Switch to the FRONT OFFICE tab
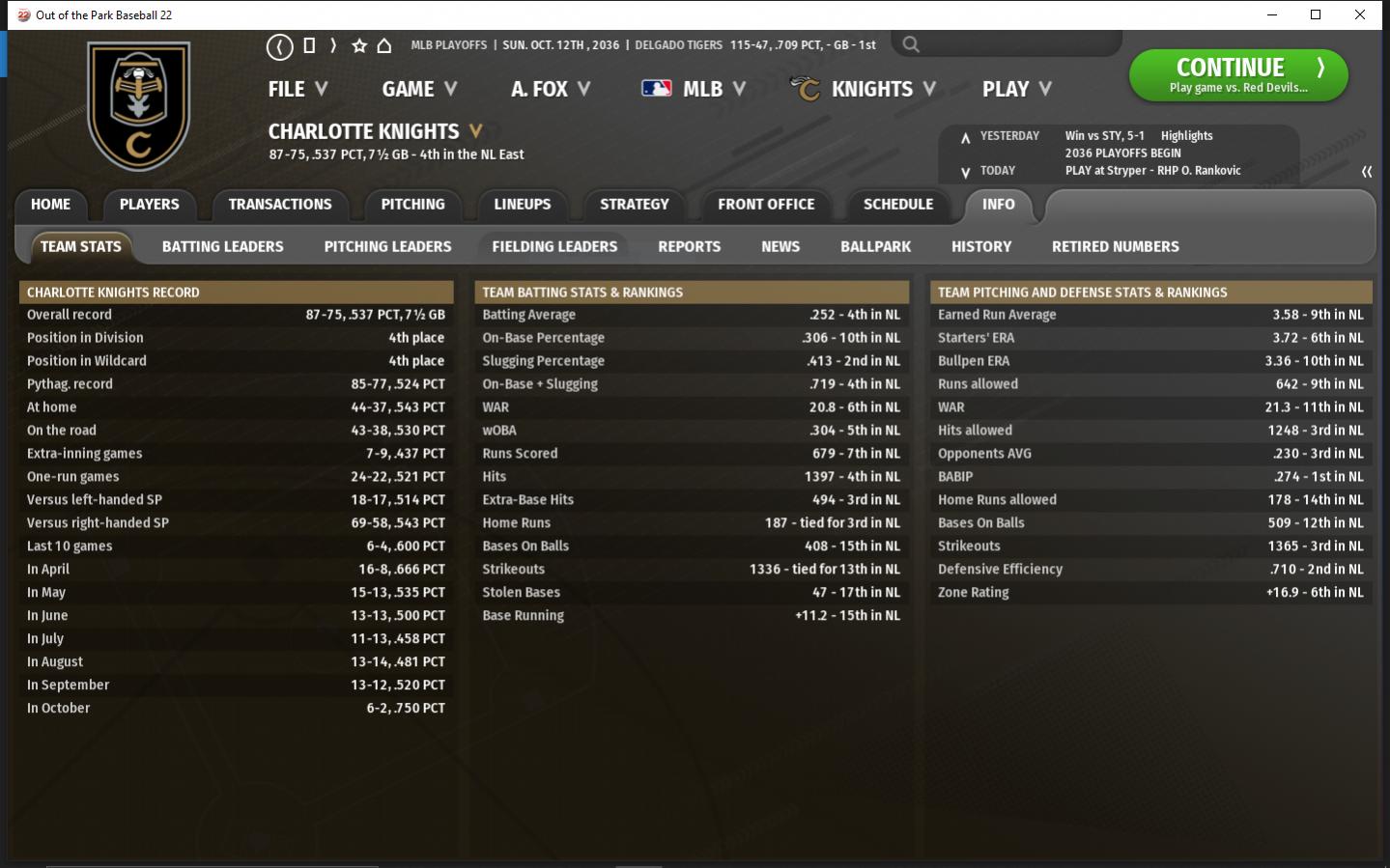Screen dimensions: 1390x868 click(766, 205)
